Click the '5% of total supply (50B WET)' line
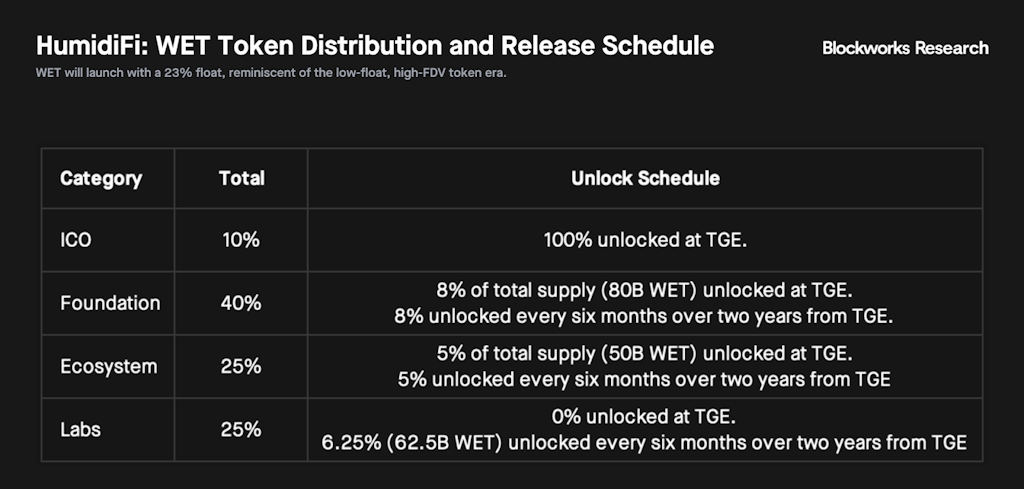 pos(645,356)
